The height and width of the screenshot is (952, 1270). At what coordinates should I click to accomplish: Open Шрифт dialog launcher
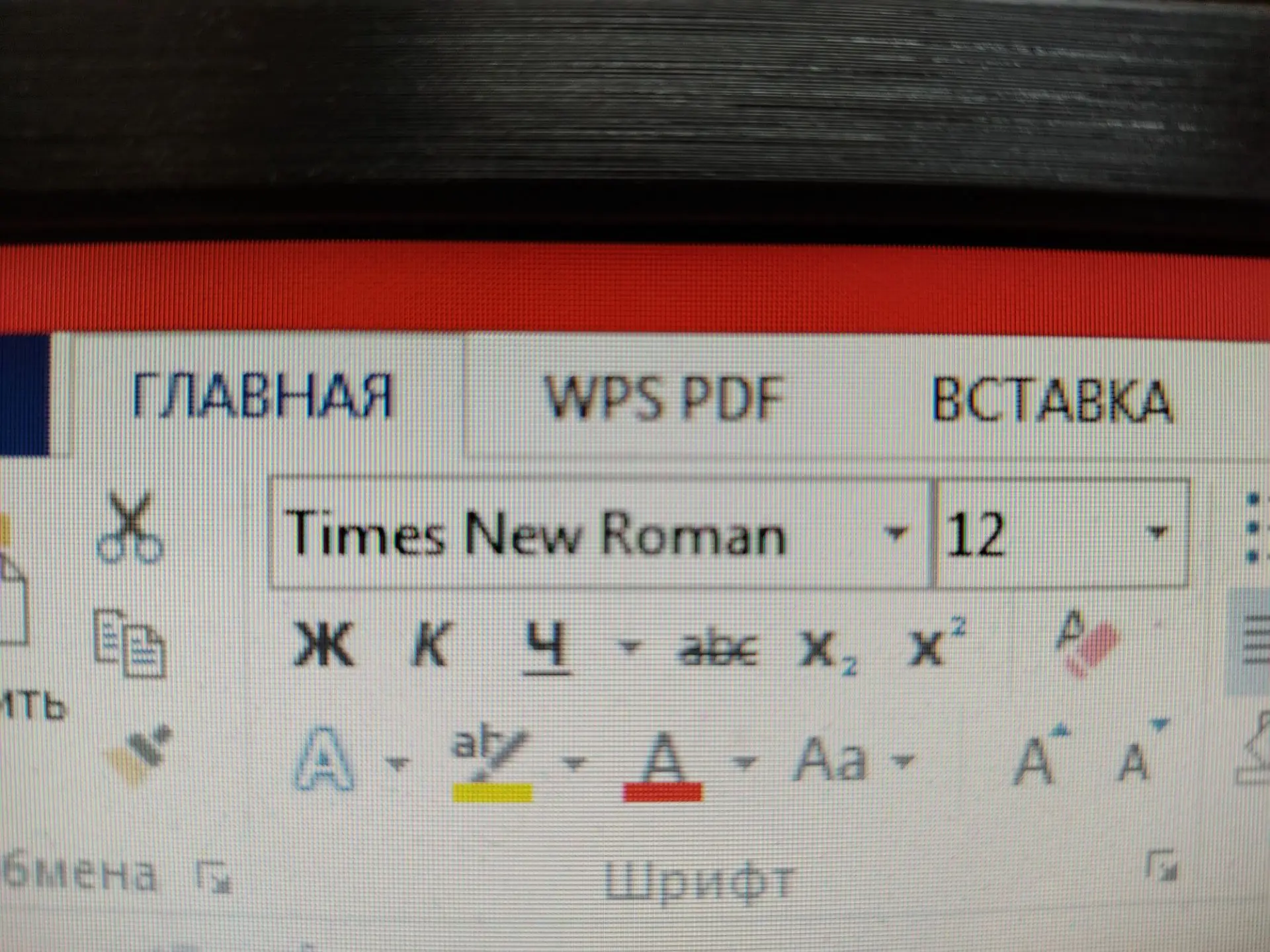tap(1162, 865)
